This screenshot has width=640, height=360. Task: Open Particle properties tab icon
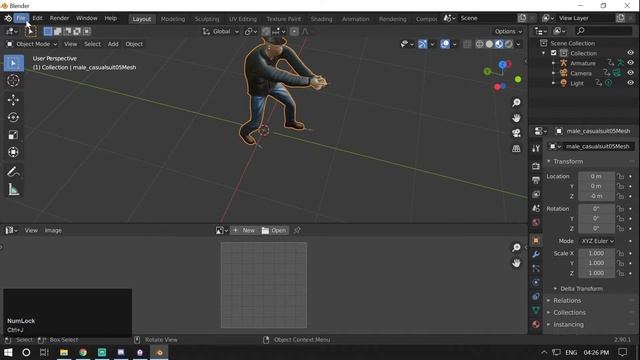coord(536,268)
